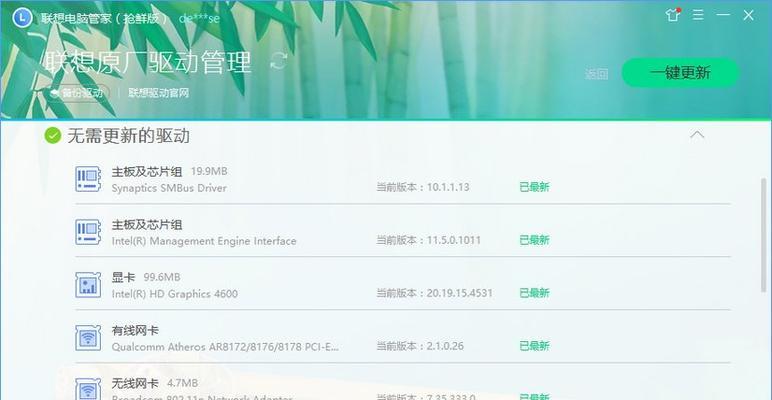Open the skin theme shirt icon
The height and width of the screenshot is (400, 772).
point(673,15)
